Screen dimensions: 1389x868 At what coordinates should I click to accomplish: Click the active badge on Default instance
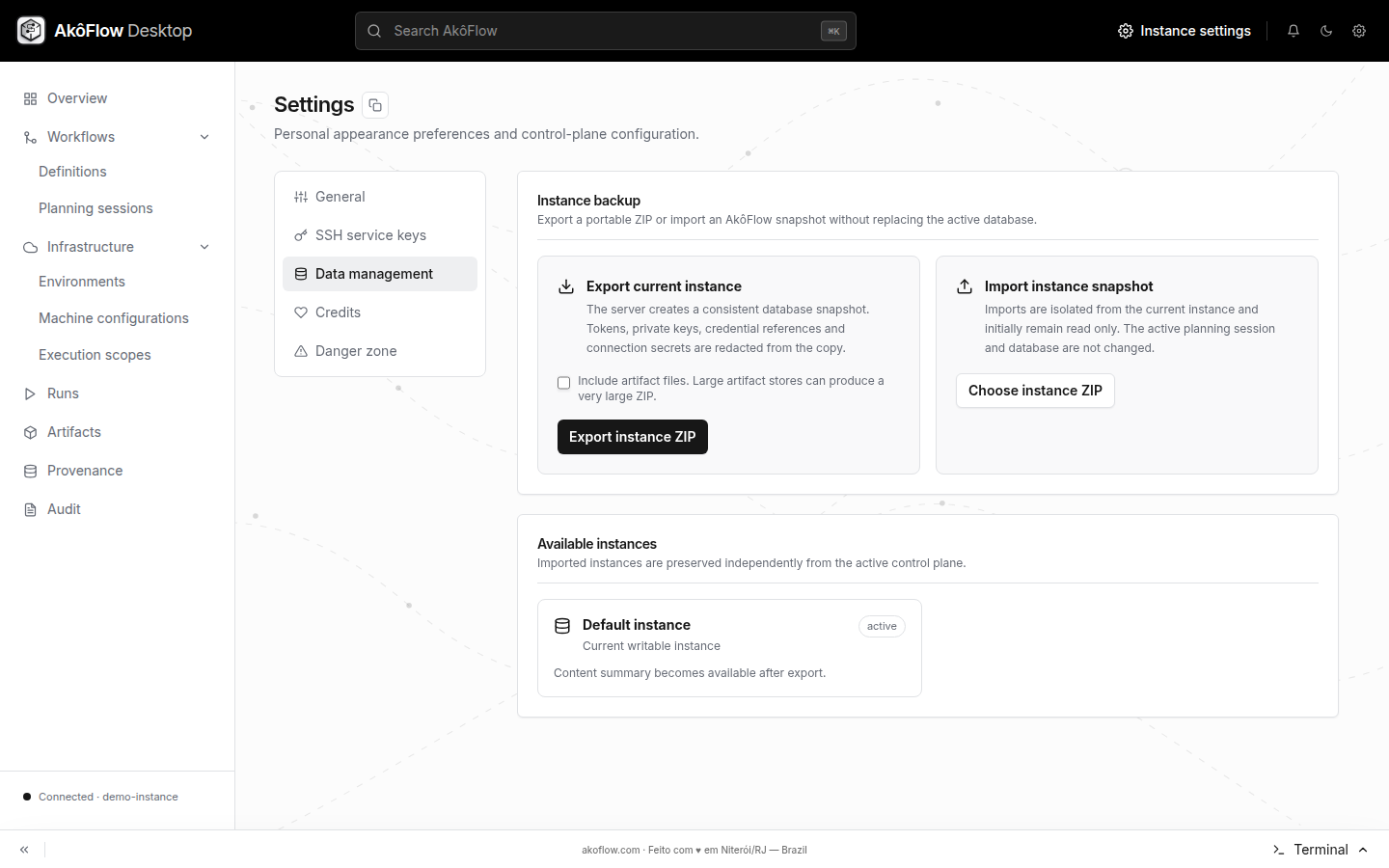click(x=882, y=626)
